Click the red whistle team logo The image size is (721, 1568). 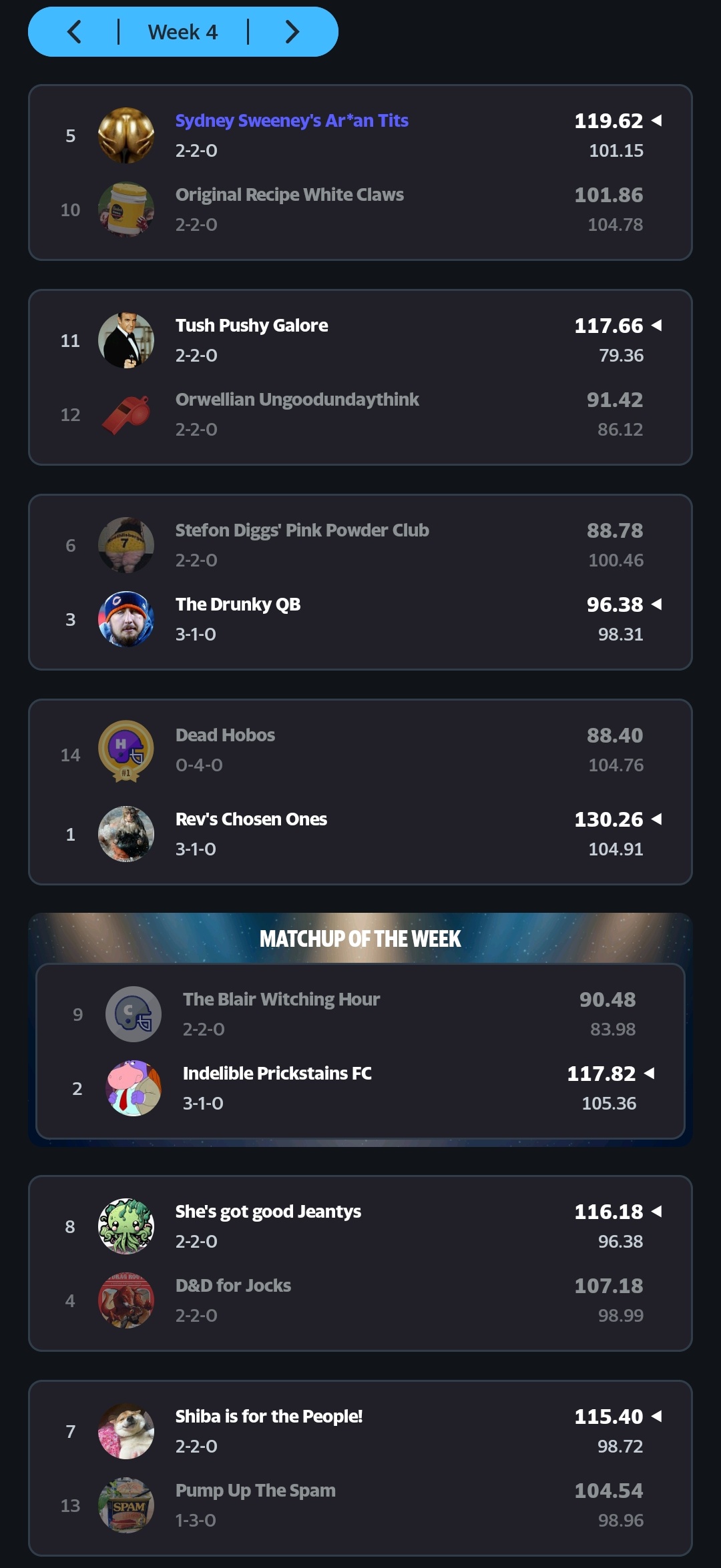126,414
